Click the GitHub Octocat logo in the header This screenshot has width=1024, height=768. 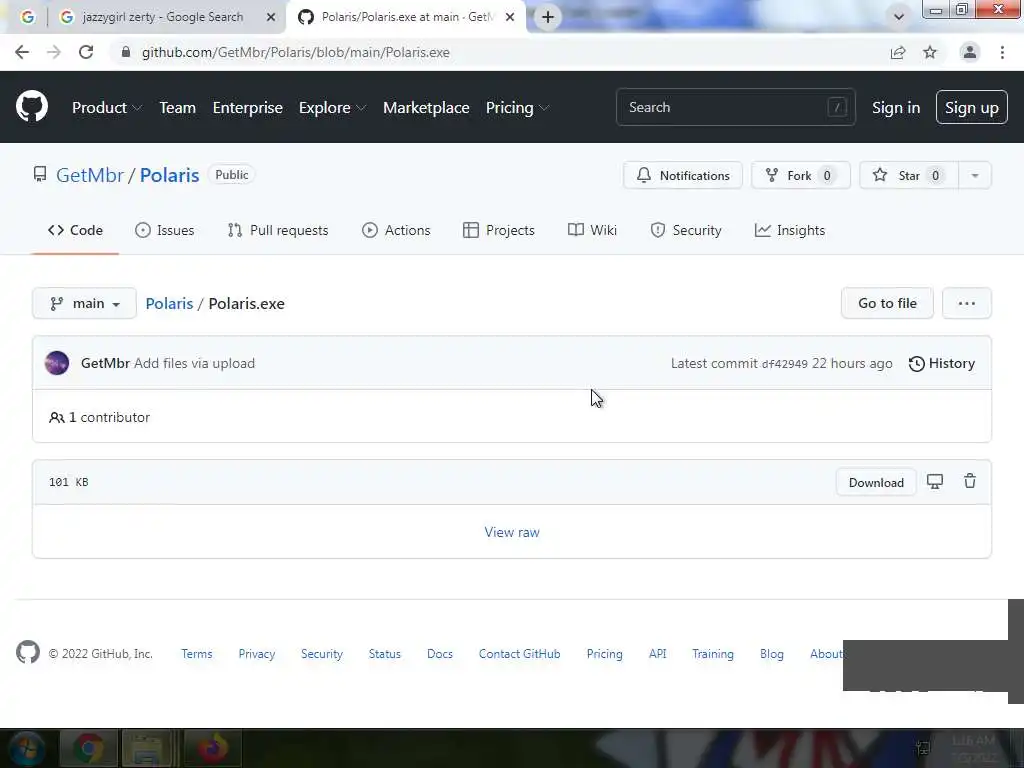pyautogui.click(x=31, y=107)
